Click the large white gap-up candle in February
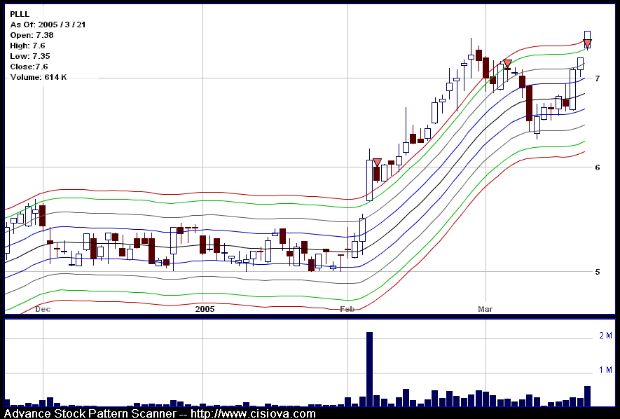 coord(369,180)
